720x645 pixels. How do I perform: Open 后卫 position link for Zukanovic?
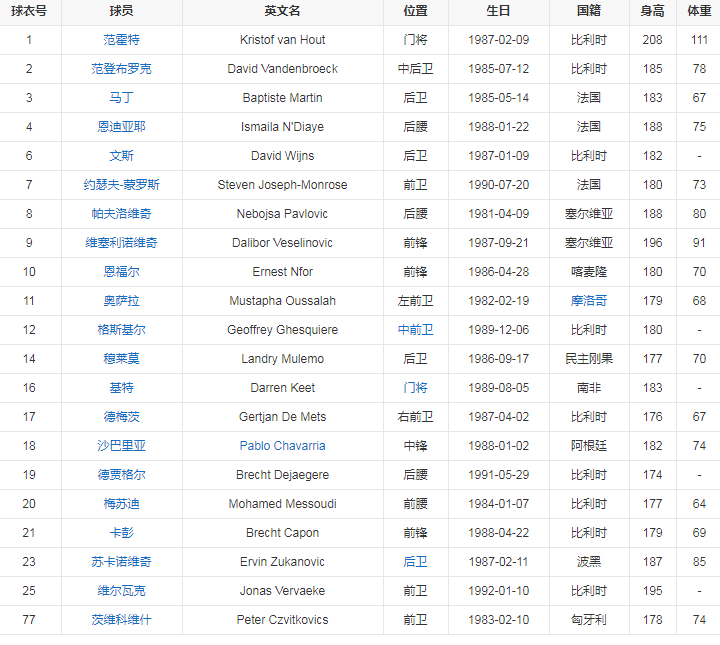click(415, 562)
